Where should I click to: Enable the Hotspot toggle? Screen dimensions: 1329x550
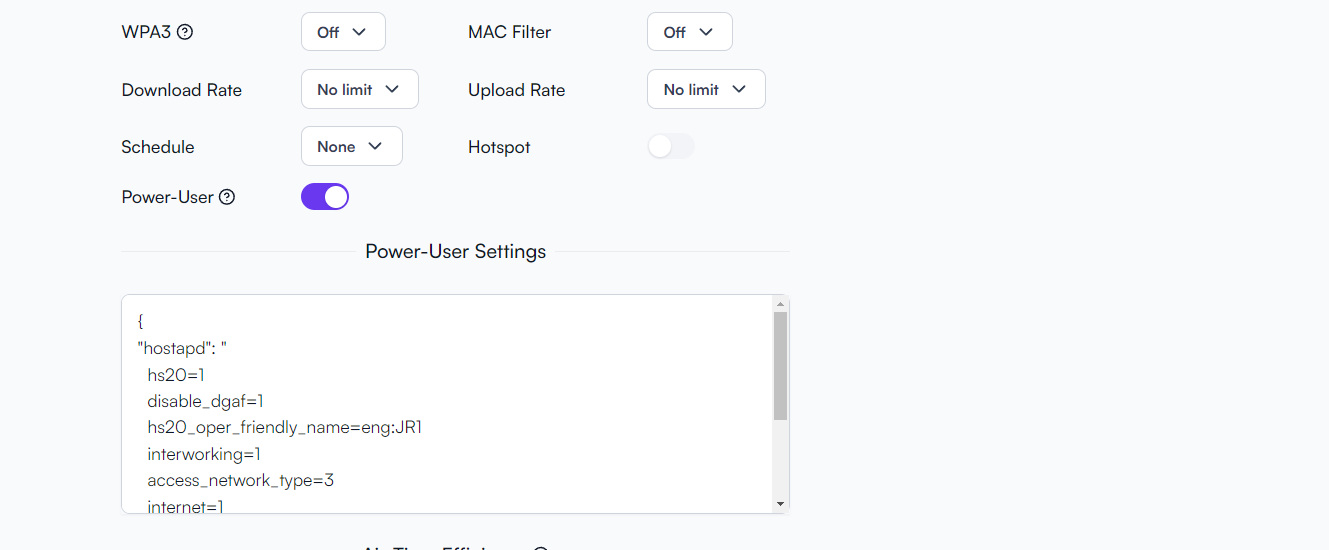(670, 147)
